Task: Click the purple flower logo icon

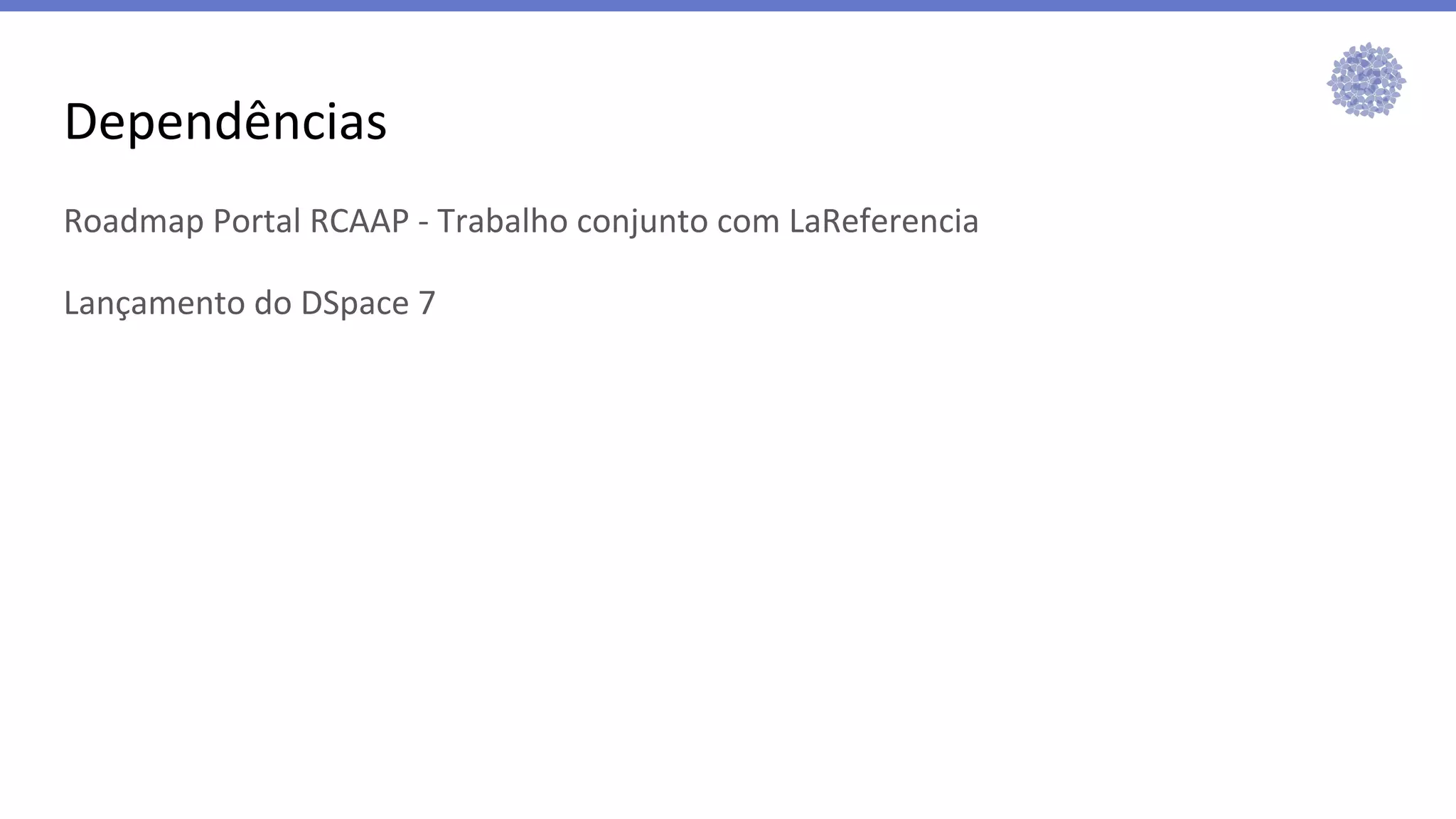Action: (x=1366, y=80)
